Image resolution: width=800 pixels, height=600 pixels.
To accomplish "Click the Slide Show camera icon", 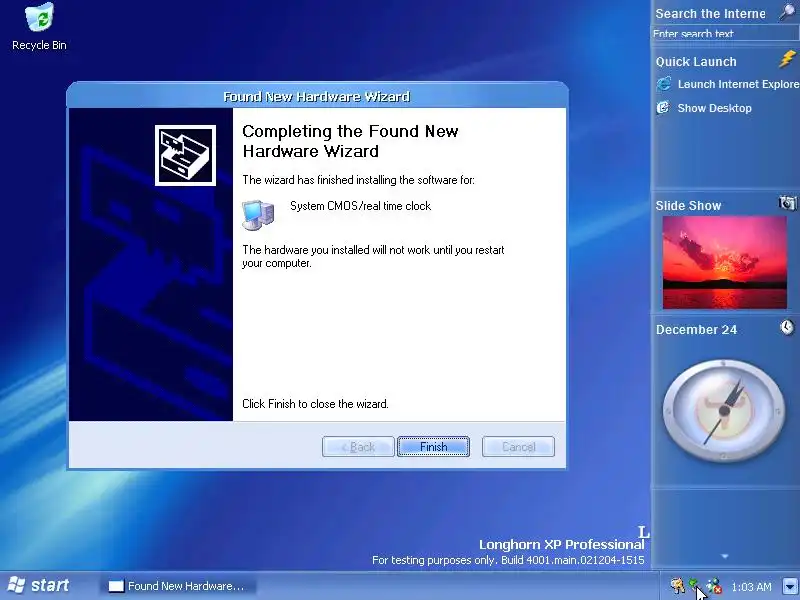I will [x=788, y=203].
